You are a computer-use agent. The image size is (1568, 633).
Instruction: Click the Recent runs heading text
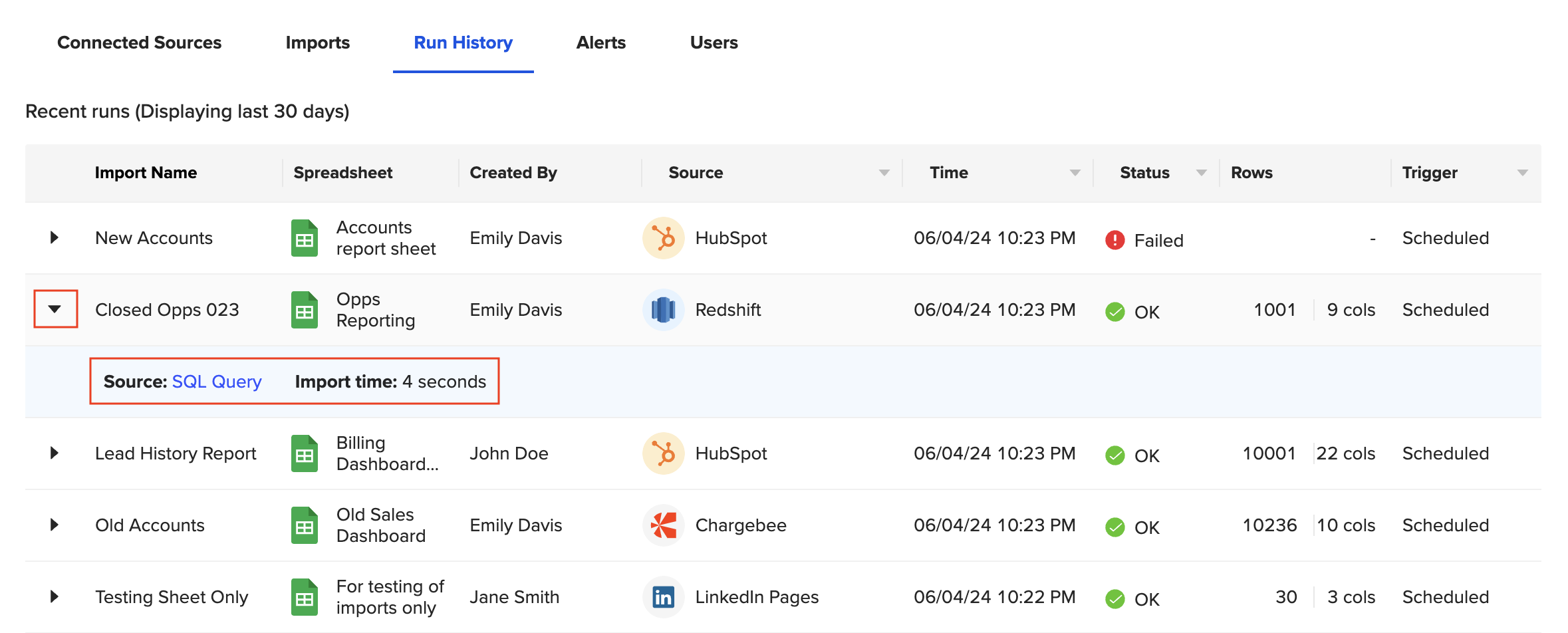pyautogui.click(x=188, y=111)
